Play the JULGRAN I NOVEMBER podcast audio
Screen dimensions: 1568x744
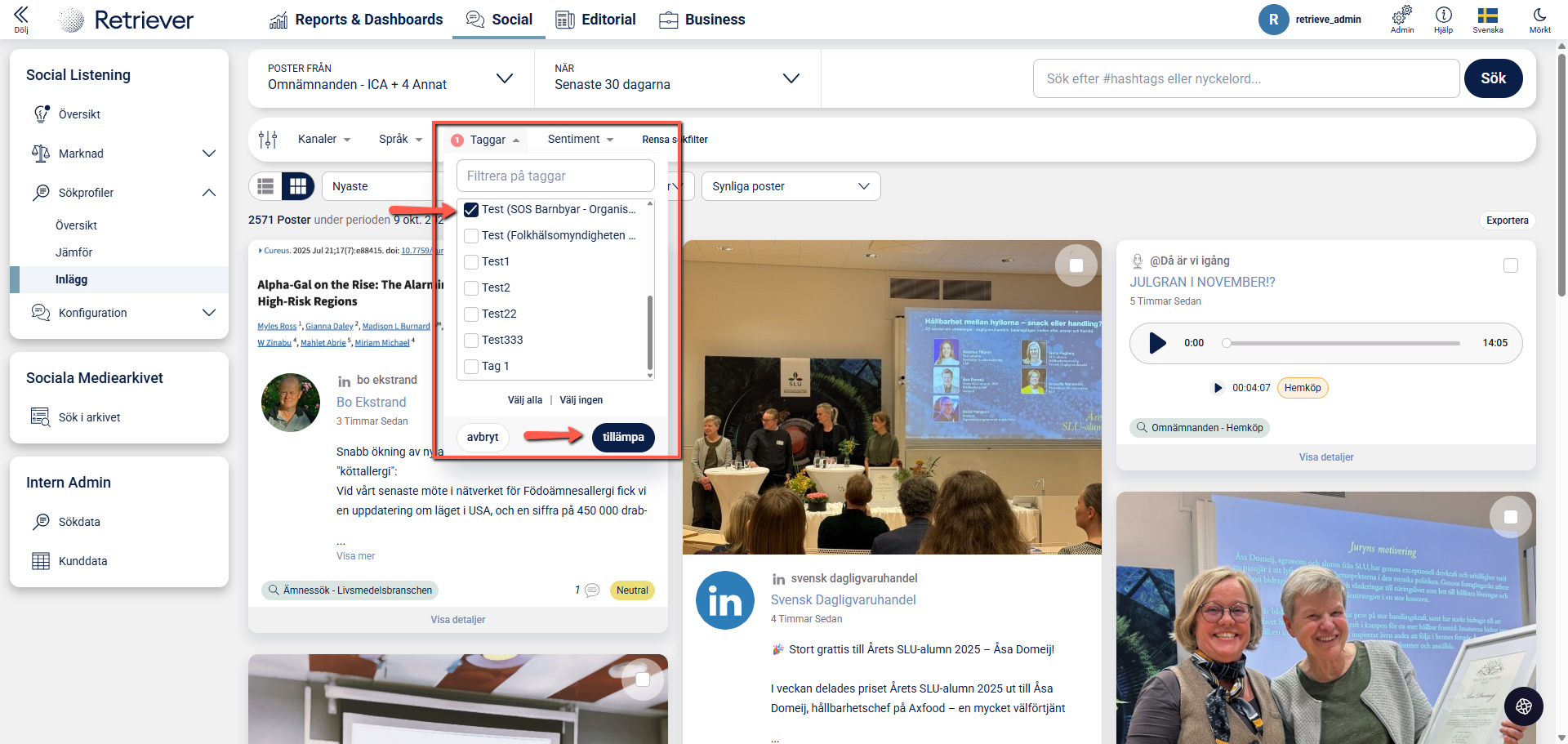(x=1157, y=343)
